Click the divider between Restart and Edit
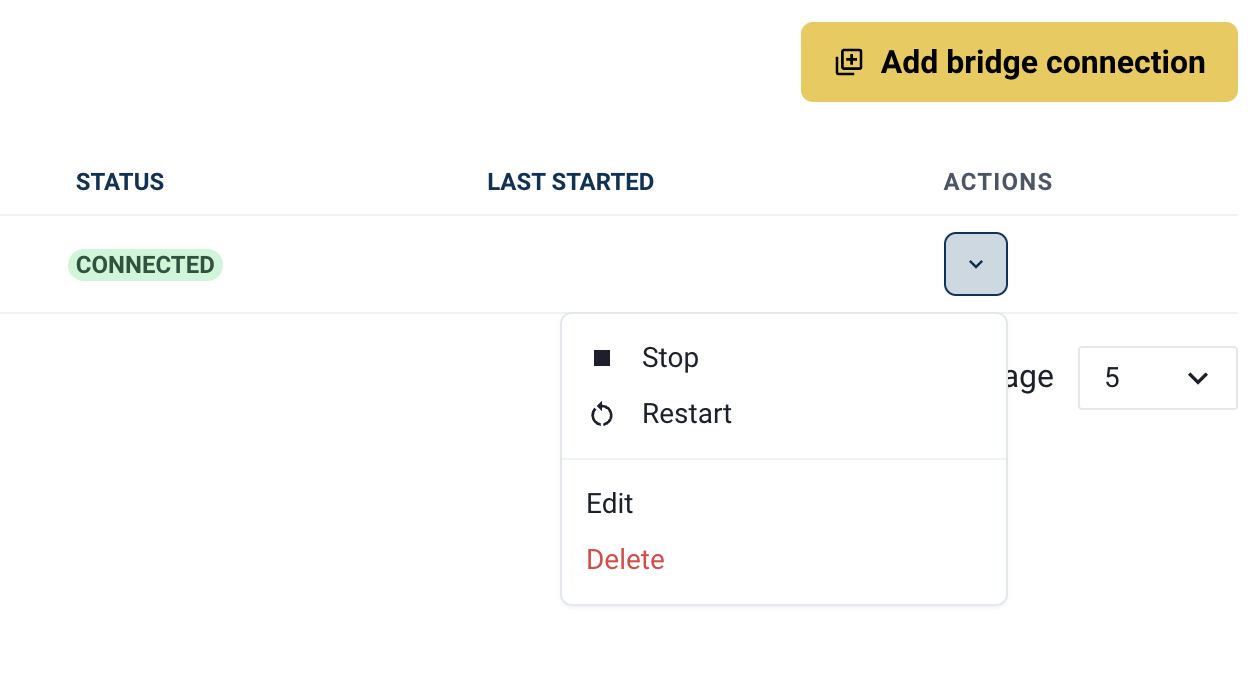 point(784,459)
